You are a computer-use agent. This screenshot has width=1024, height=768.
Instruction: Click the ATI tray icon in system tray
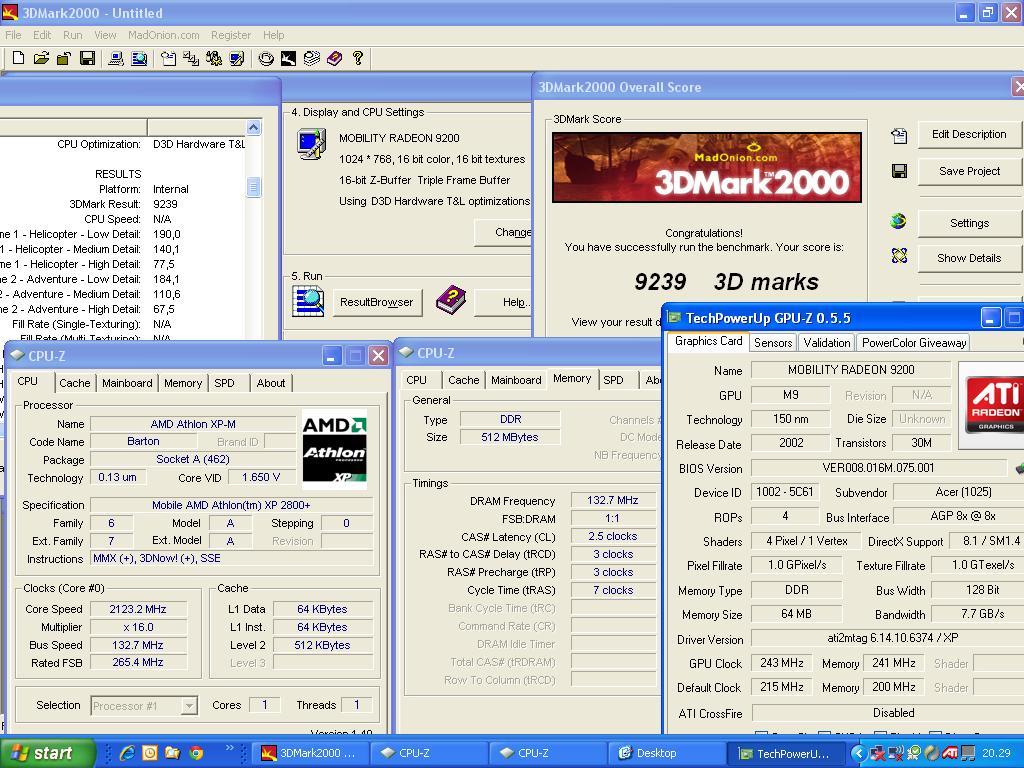point(950,754)
